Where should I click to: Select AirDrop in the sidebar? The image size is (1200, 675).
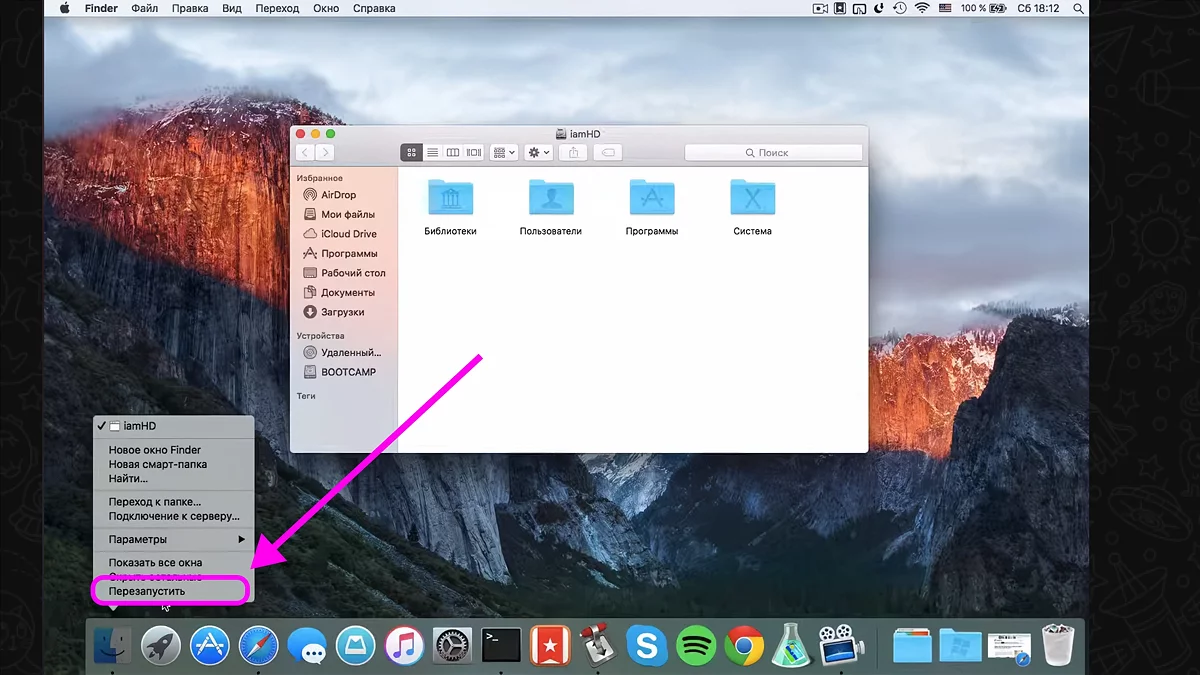click(x=338, y=195)
